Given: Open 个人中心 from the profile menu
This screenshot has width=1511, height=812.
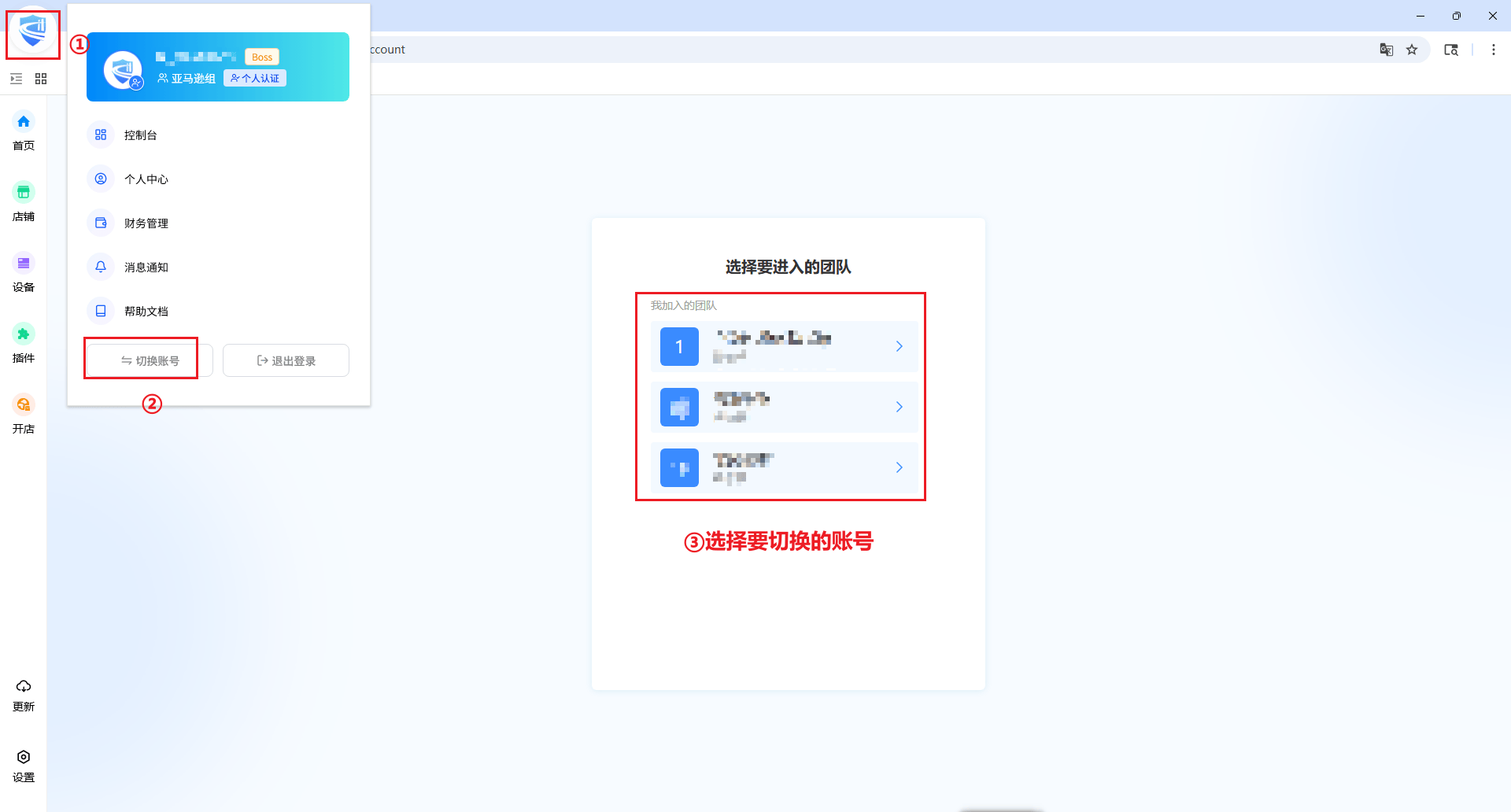Looking at the screenshot, I should click(x=146, y=179).
